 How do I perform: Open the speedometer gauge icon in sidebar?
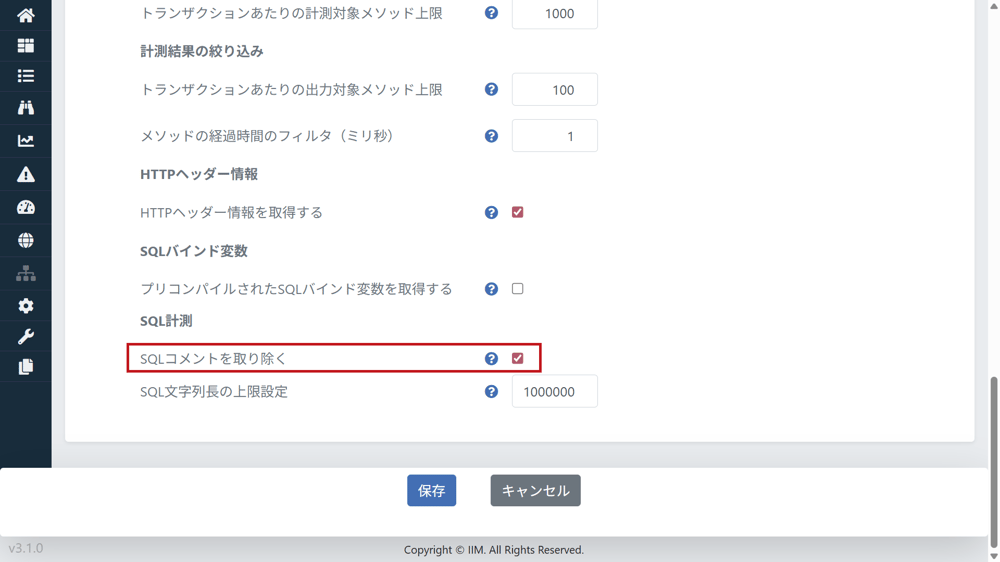click(x=26, y=208)
